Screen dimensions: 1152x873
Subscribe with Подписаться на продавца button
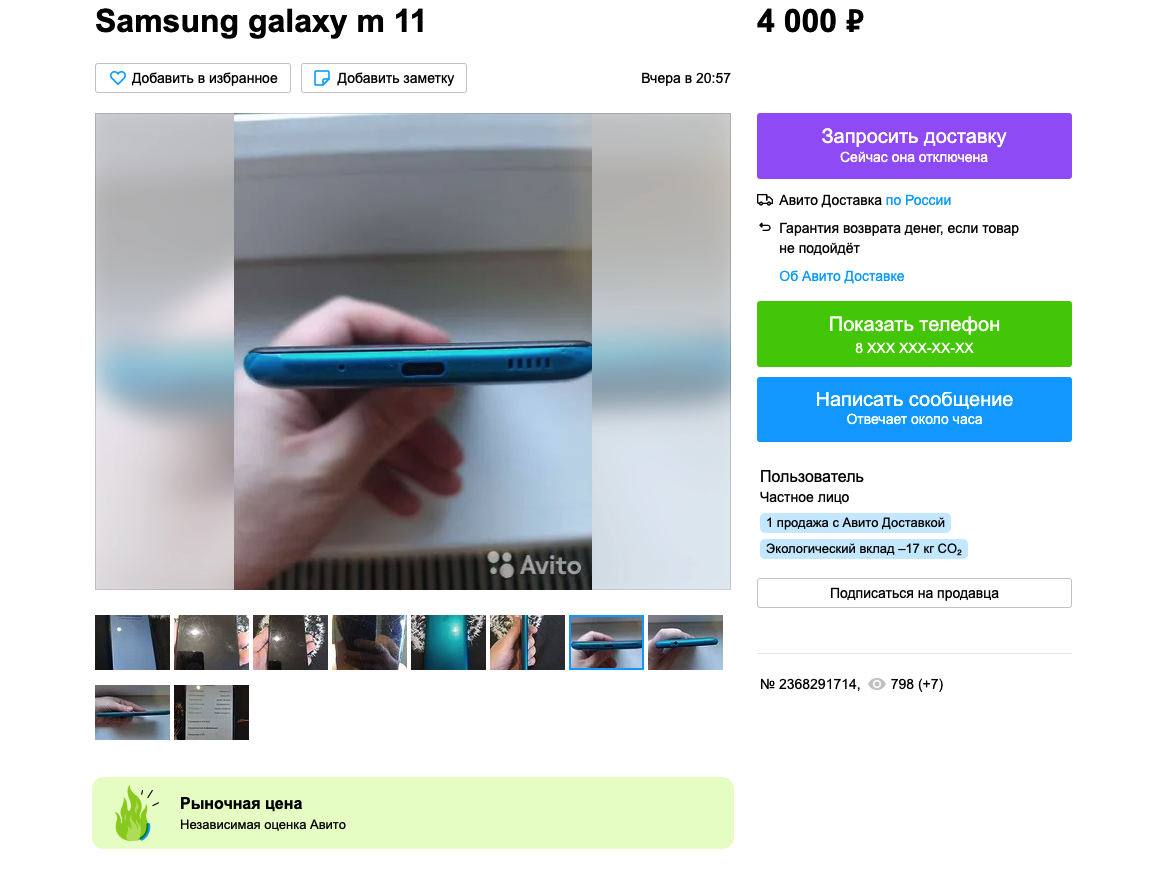[x=914, y=593]
